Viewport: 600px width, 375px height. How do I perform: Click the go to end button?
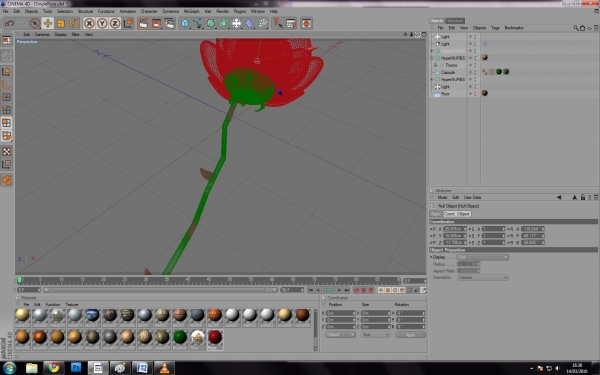346,290
